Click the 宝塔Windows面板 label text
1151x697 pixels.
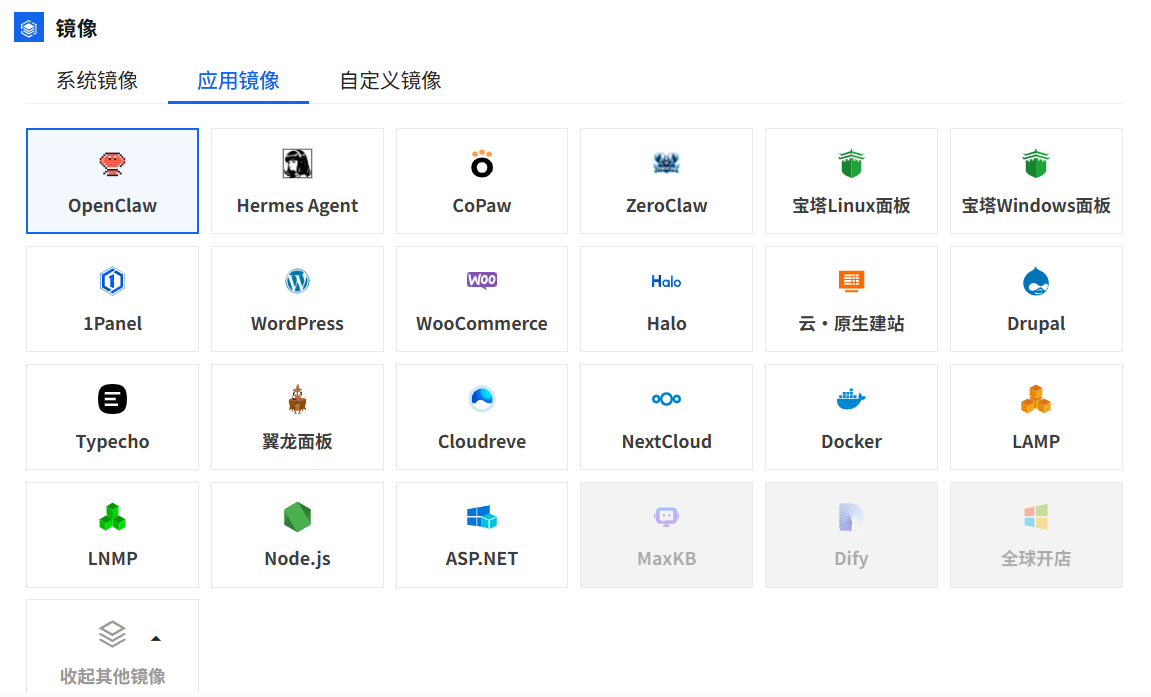coord(1036,205)
